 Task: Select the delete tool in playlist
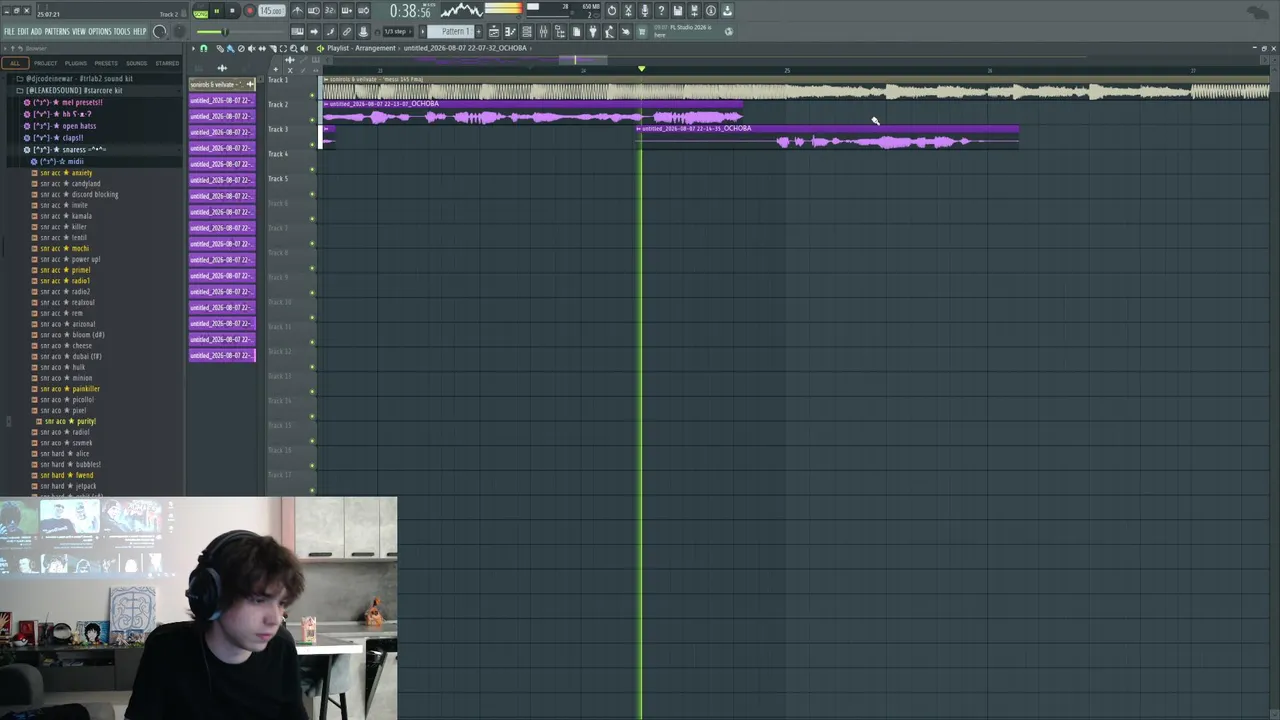pos(240,48)
